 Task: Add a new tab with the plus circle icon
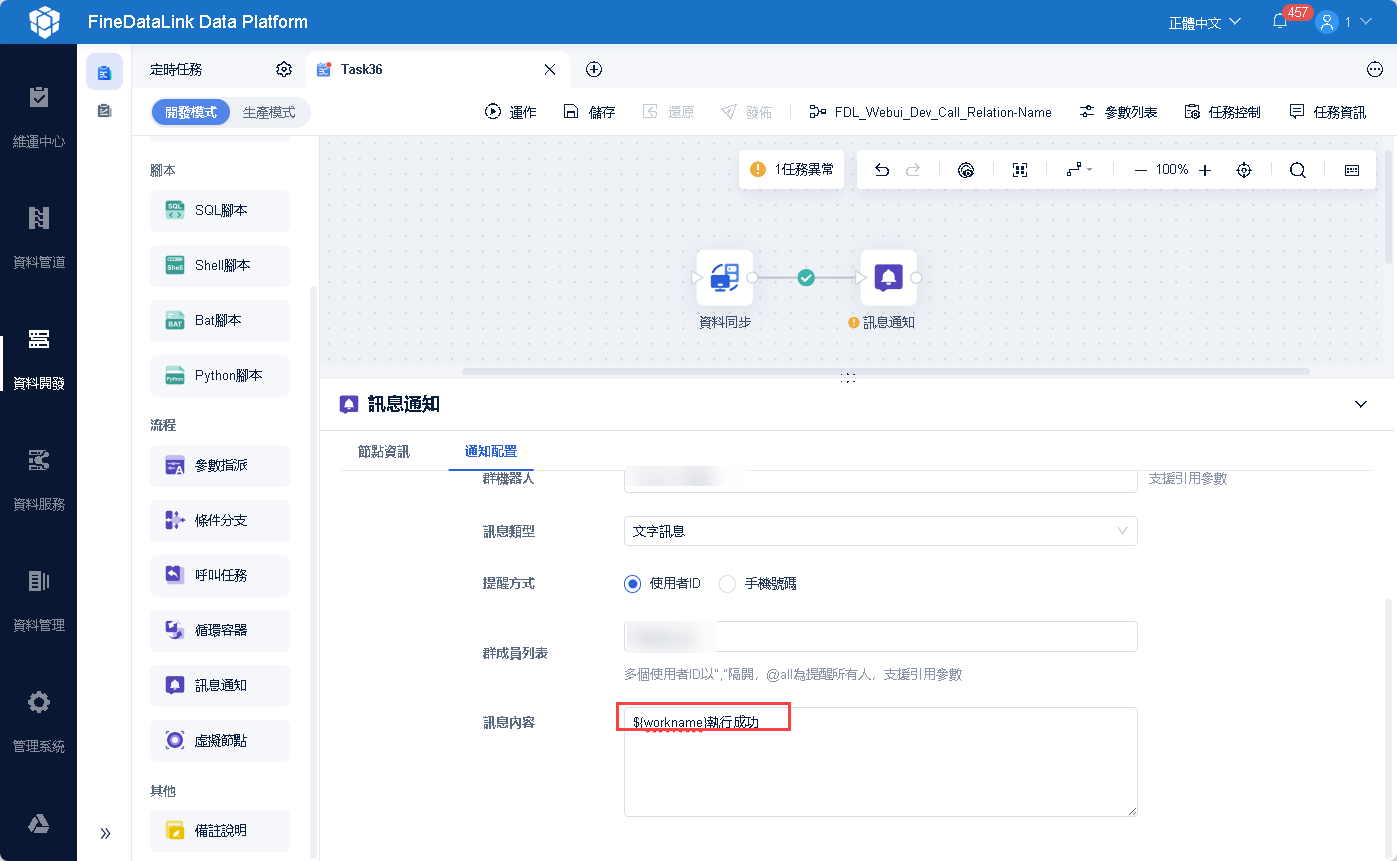click(594, 69)
